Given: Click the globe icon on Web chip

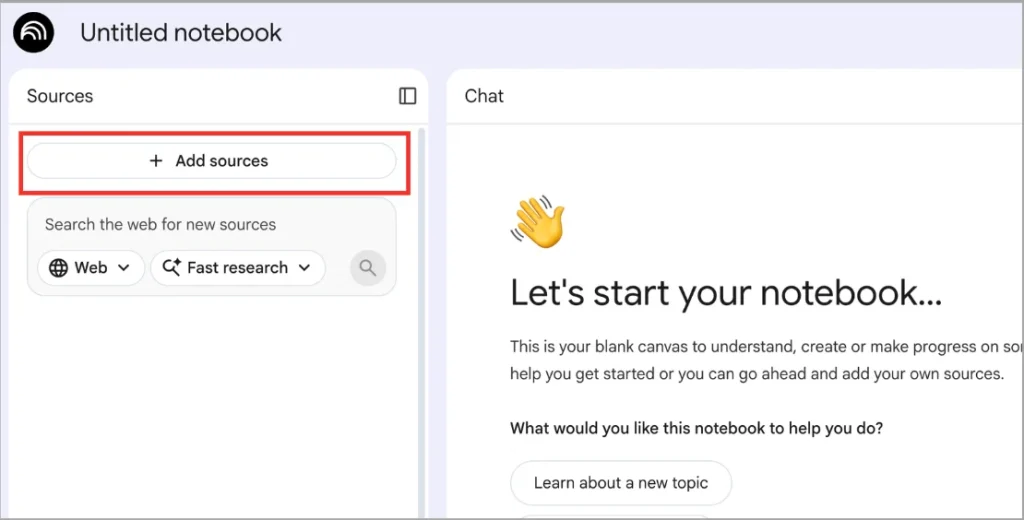Looking at the screenshot, I should (58, 268).
